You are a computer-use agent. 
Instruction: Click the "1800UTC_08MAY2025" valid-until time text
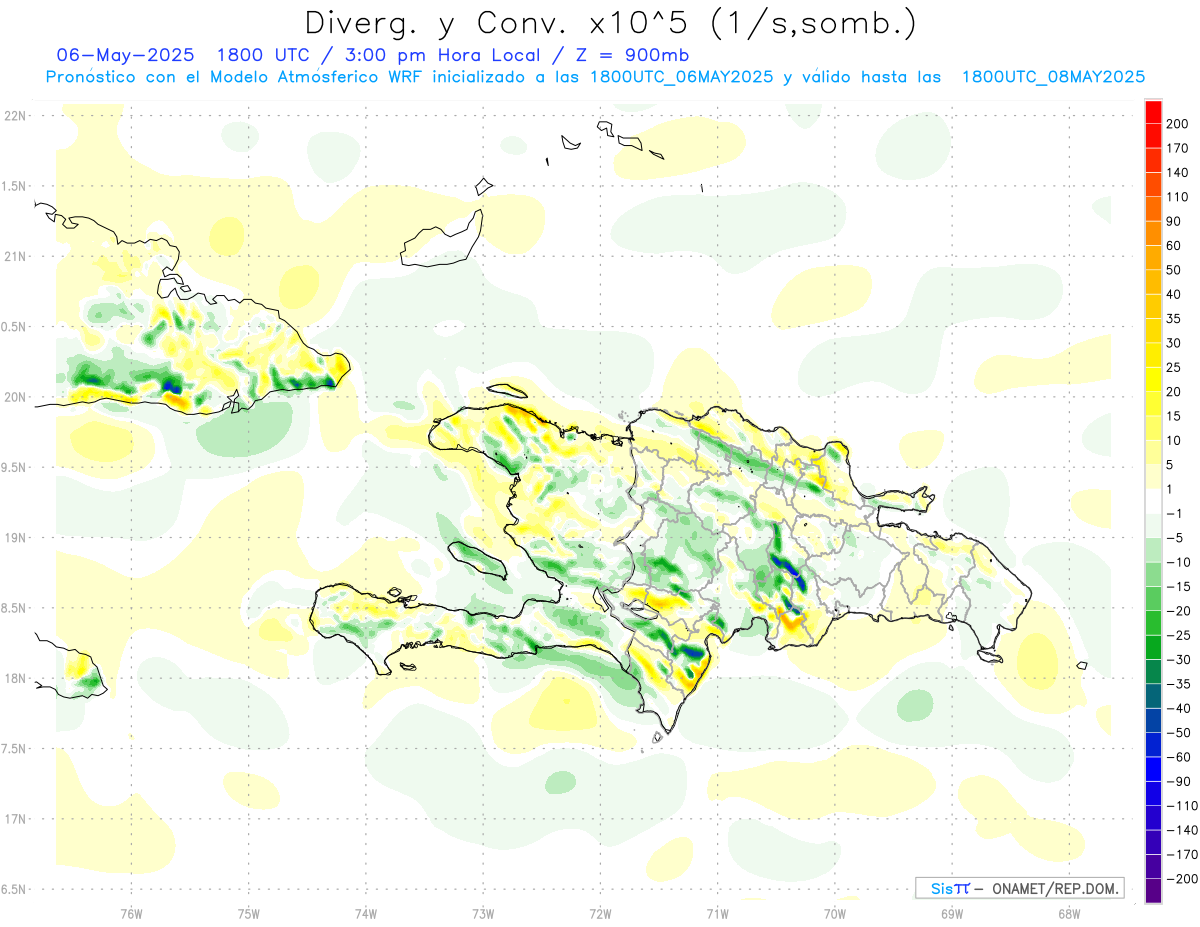click(1053, 77)
